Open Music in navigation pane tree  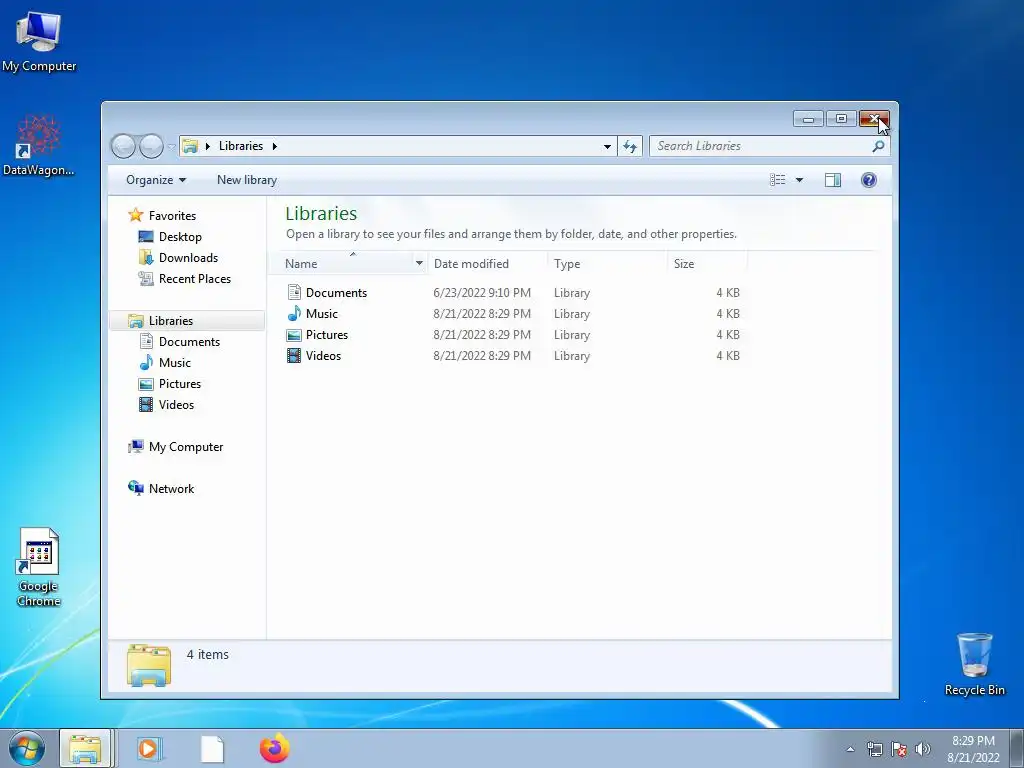point(174,362)
